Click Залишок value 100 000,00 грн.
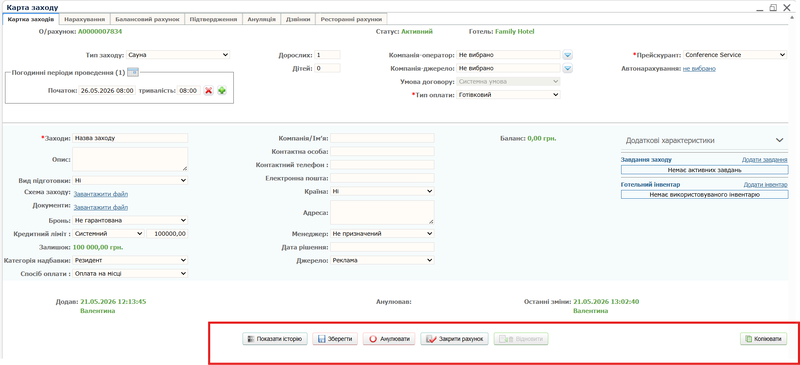Image resolution: width=800 pixels, height=365 pixels. (x=98, y=247)
